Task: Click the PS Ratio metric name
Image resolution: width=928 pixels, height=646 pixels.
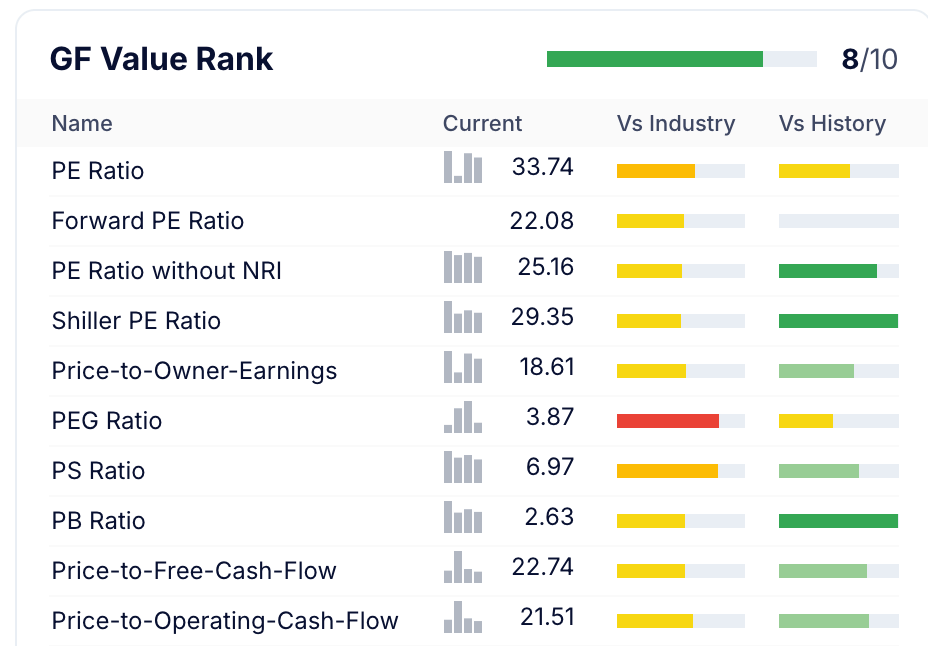Action: pyautogui.click(x=98, y=471)
